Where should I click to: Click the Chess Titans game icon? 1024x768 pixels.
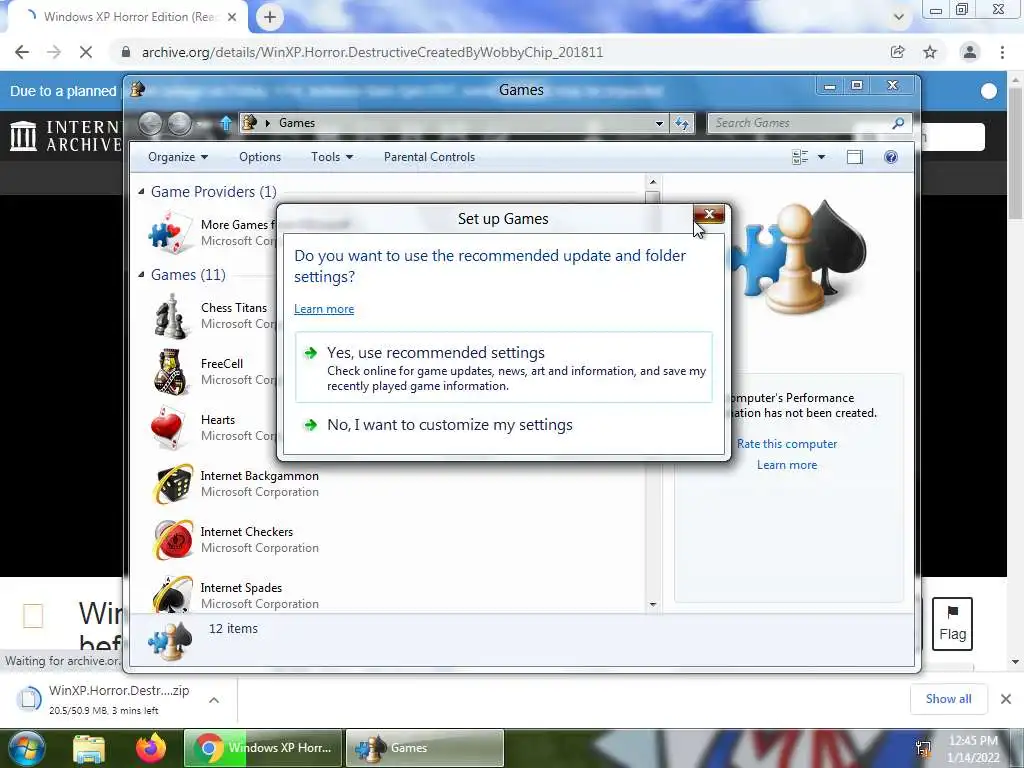pos(170,316)
